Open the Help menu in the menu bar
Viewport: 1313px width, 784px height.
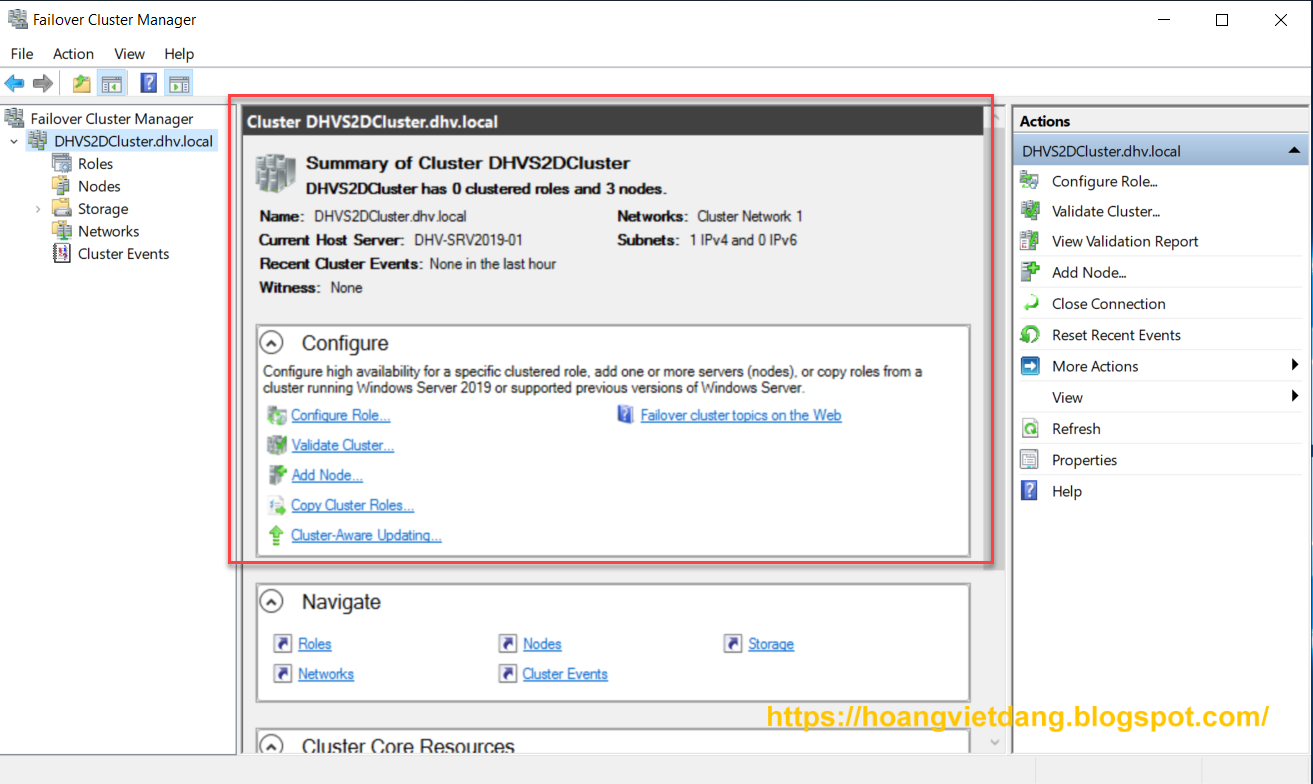coord(179,54)
